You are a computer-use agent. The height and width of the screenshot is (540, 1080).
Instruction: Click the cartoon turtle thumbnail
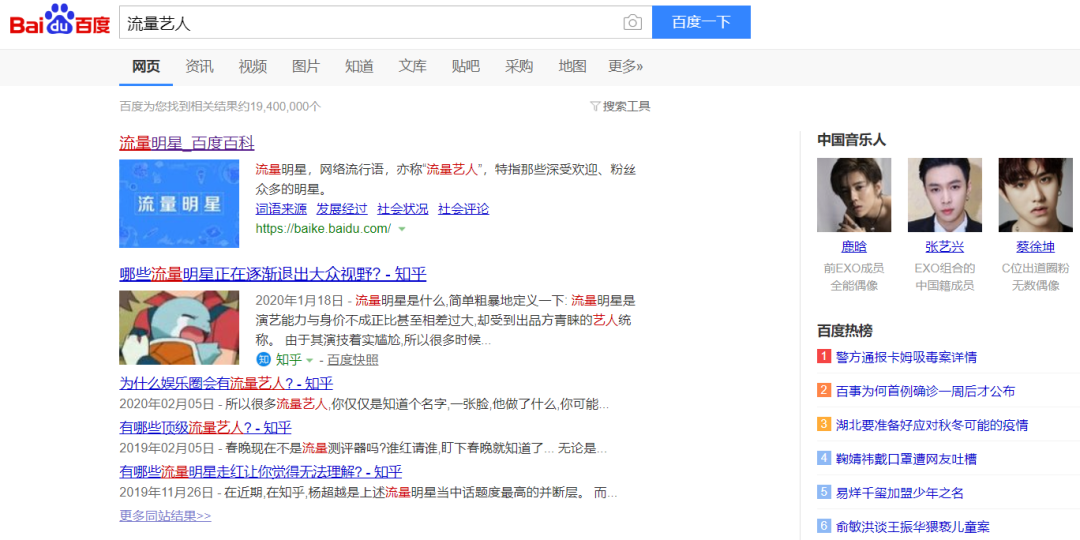click(x=179, y=327)
